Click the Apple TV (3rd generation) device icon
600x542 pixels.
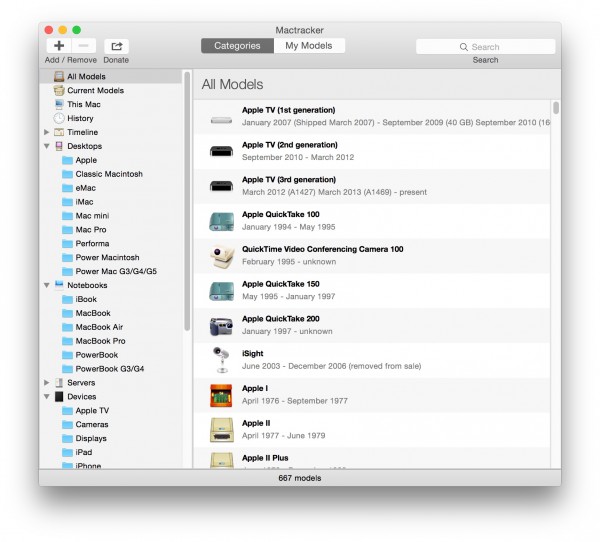point(221,186)
